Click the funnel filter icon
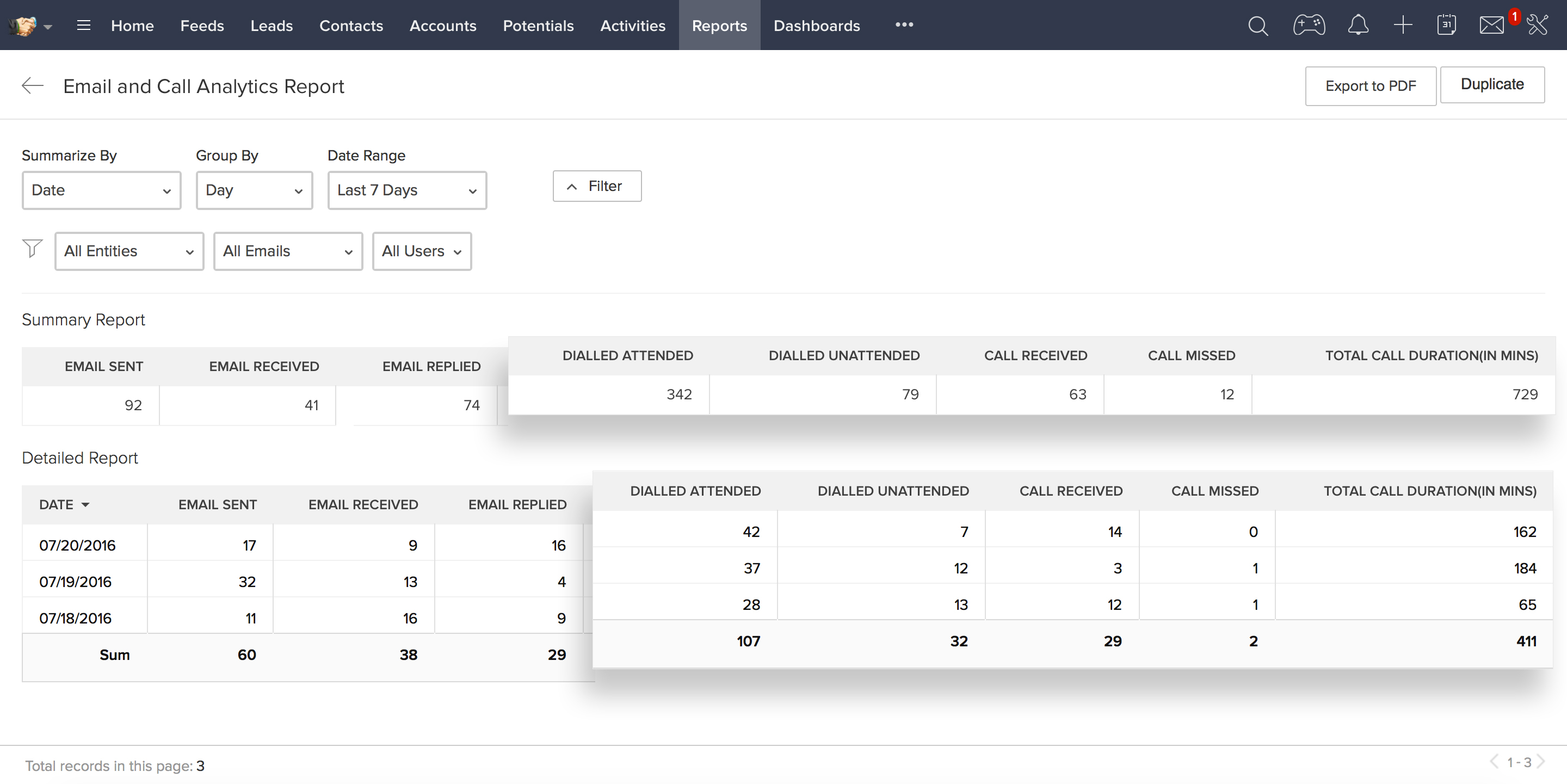This screenshot has height=784, width=1567. [x=32, y=248]
